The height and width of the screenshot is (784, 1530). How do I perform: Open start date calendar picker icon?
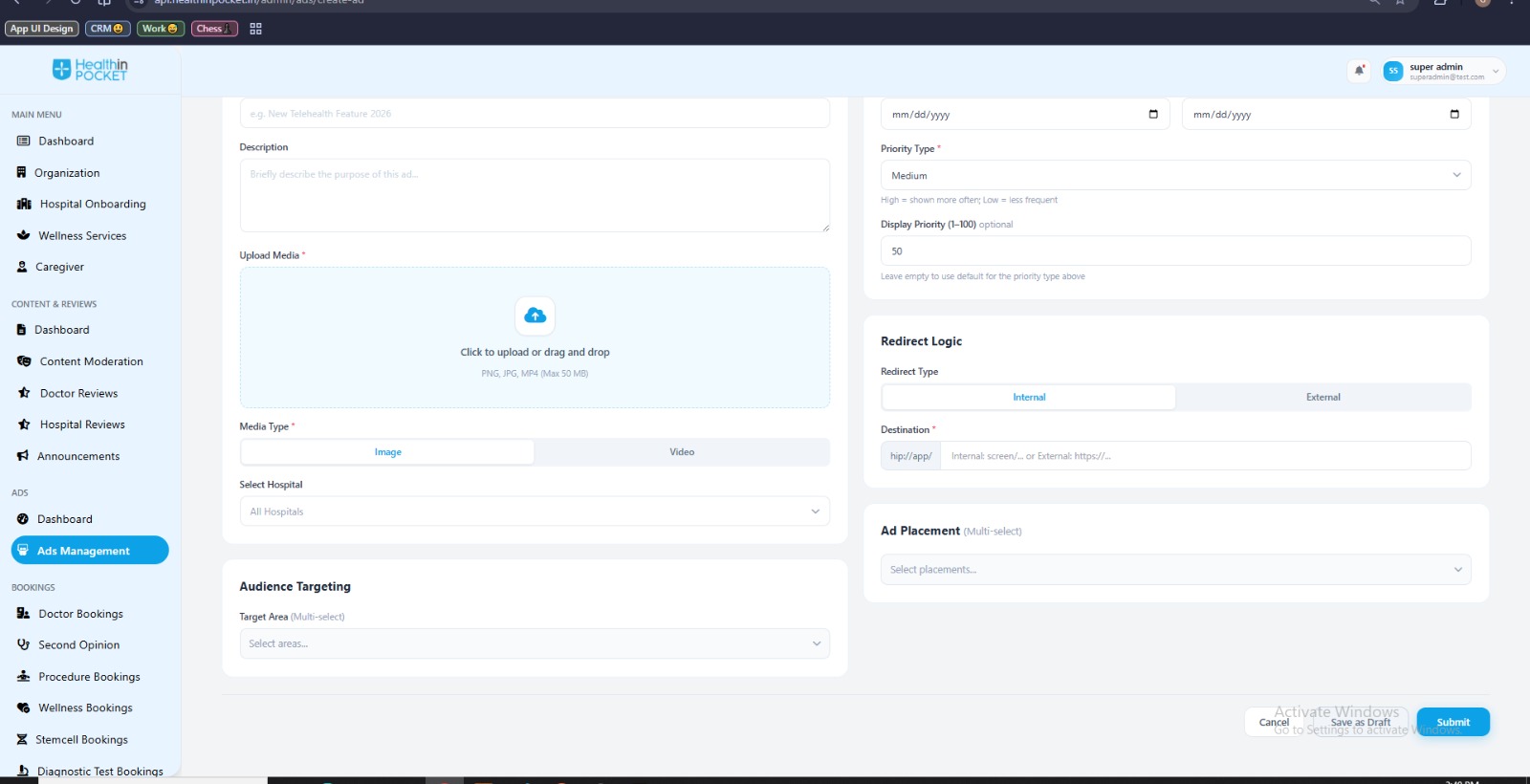(1153, 114)
